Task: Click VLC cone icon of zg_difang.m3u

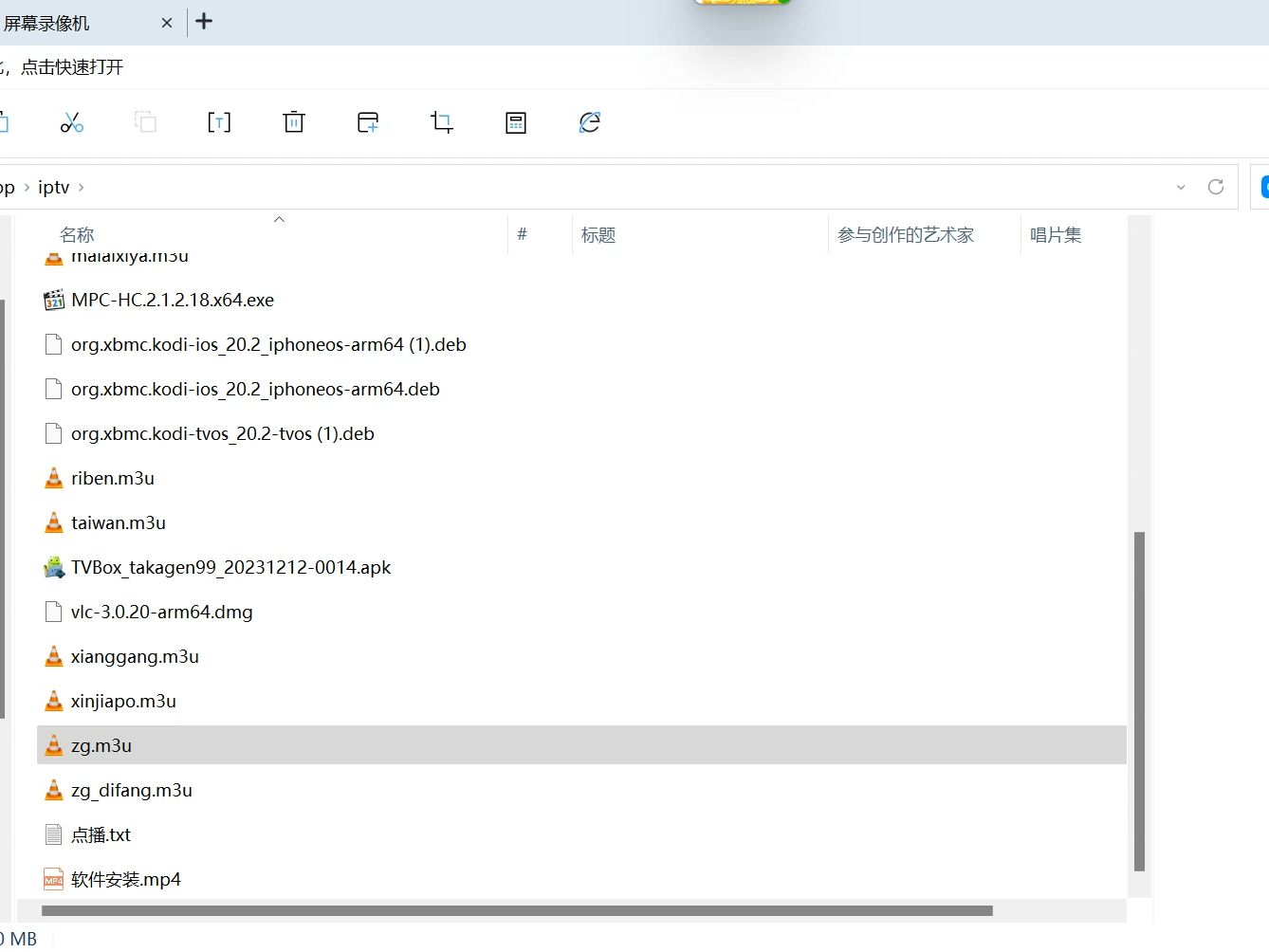Action: [54, 790]
